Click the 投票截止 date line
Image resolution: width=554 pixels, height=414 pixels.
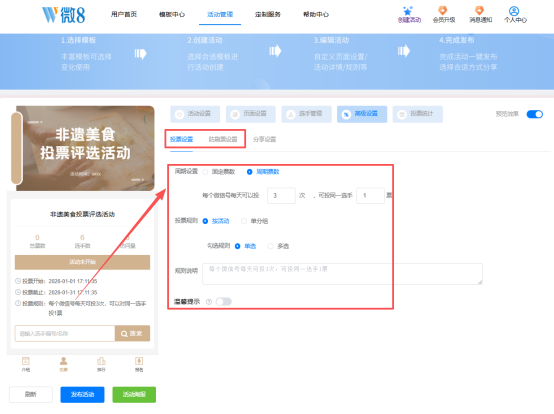(x=56, y=292)
